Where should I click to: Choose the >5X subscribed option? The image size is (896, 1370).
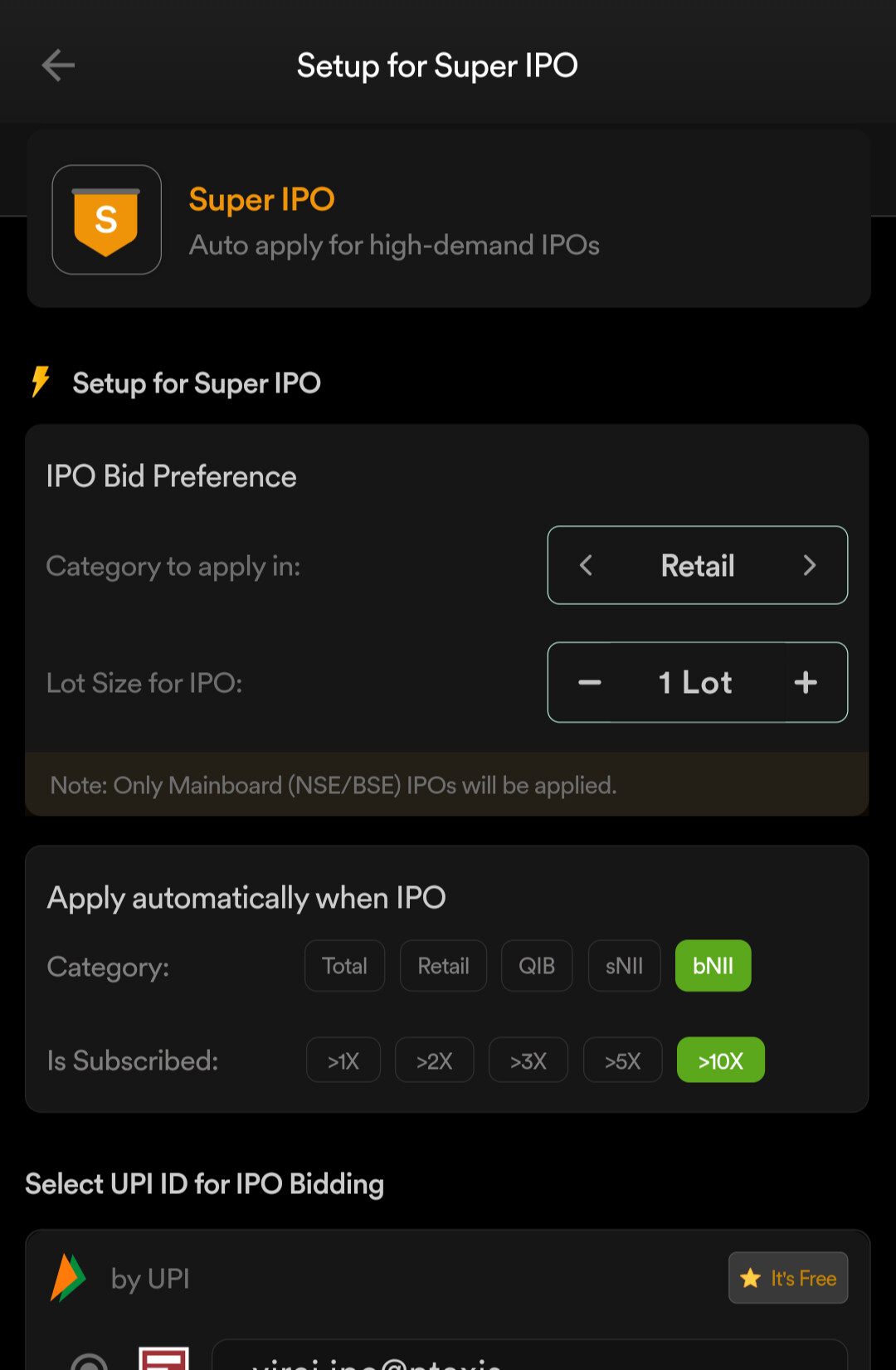[623, 1060]
